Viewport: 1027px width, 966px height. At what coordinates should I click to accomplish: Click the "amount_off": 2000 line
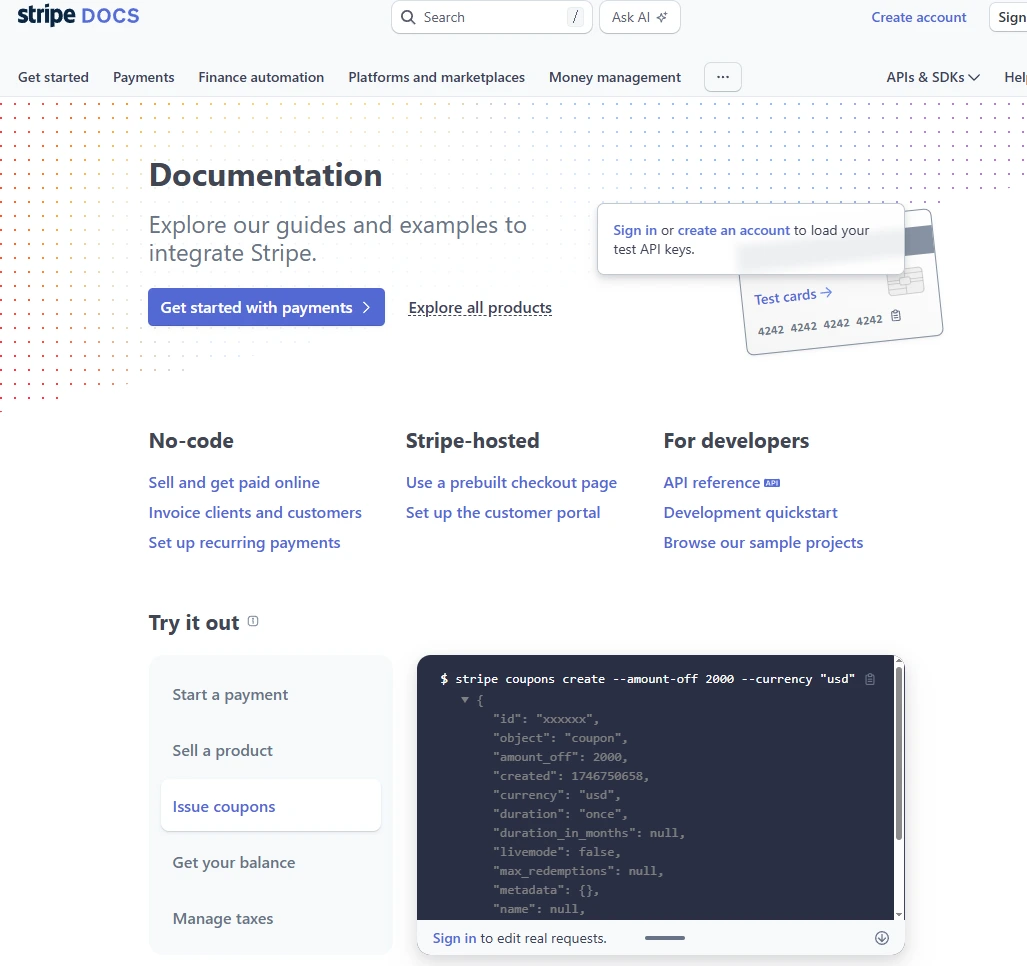(x=561, y=757)
